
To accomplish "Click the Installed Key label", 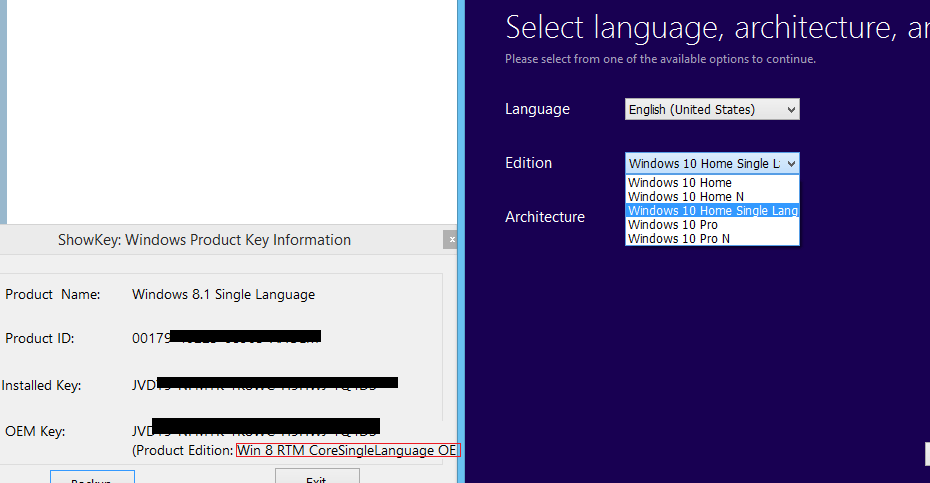I will 41,385.
